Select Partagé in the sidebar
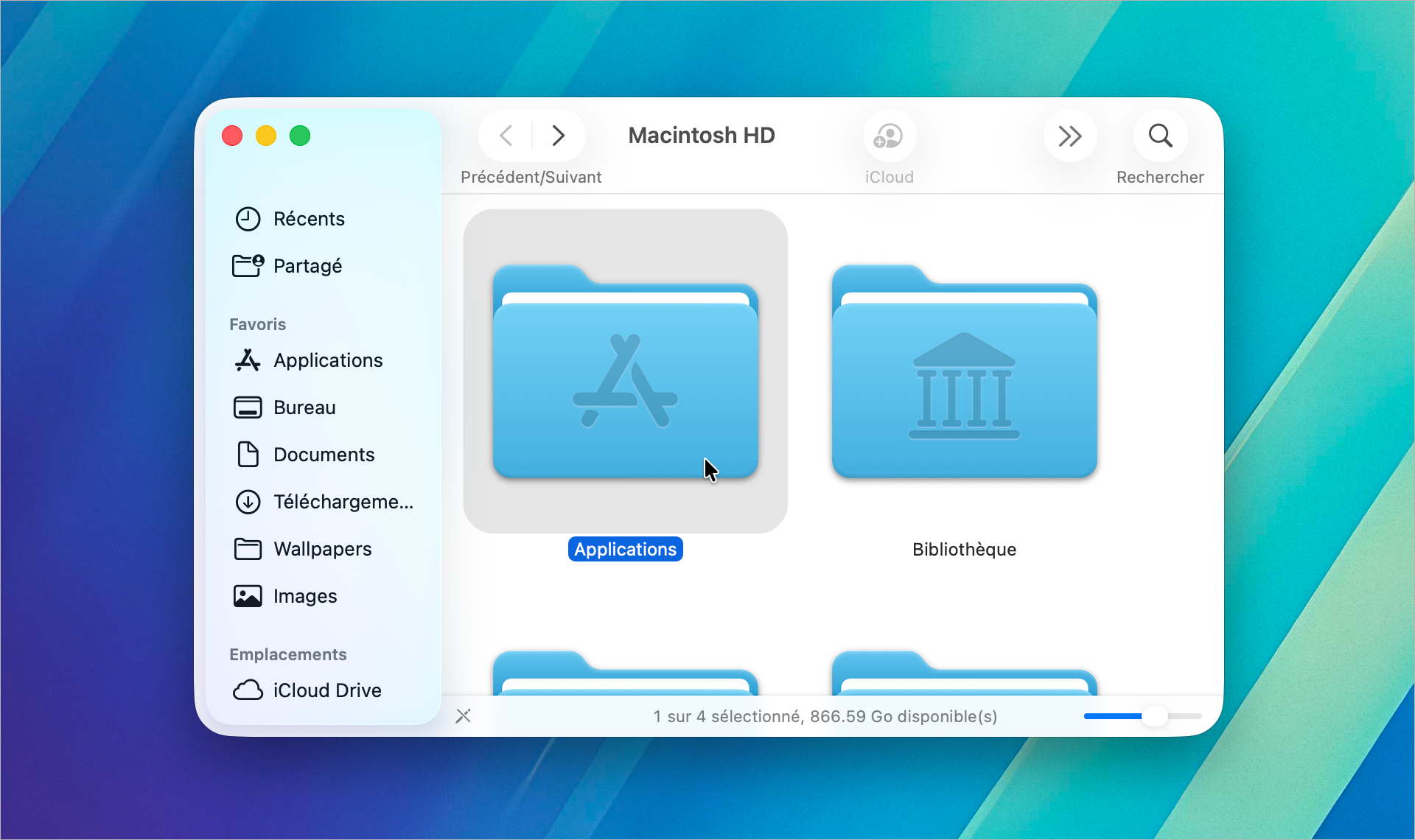Screen dimensions: 1415x840 (x=307, y=266)
